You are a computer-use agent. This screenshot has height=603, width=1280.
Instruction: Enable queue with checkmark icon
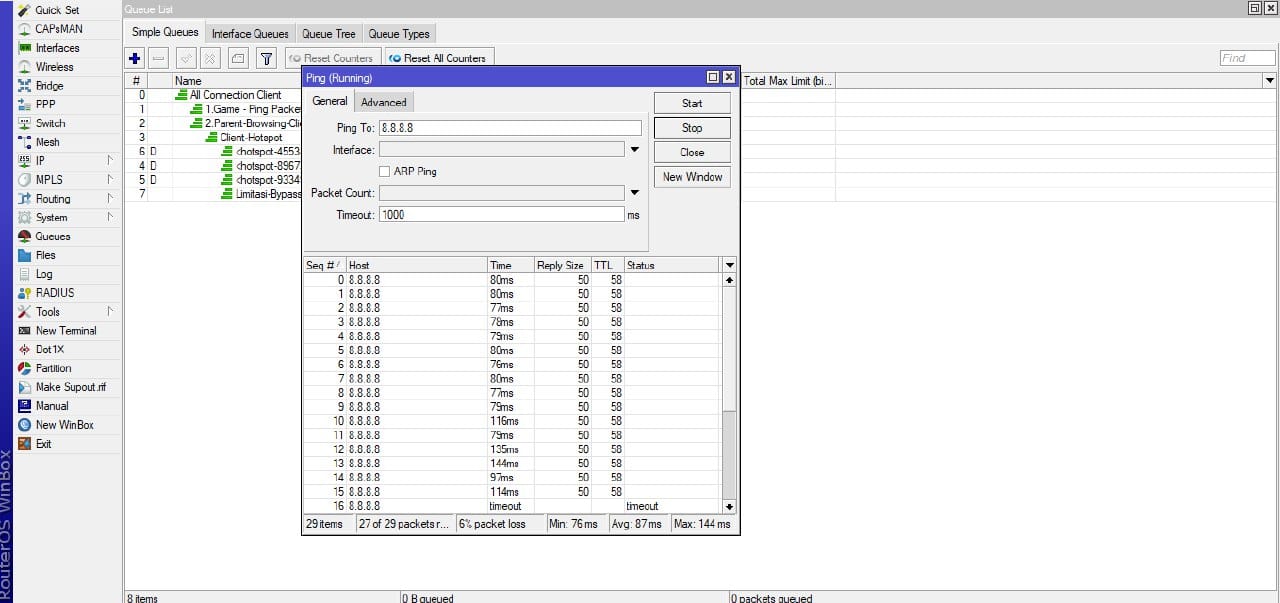click(187, 58)
